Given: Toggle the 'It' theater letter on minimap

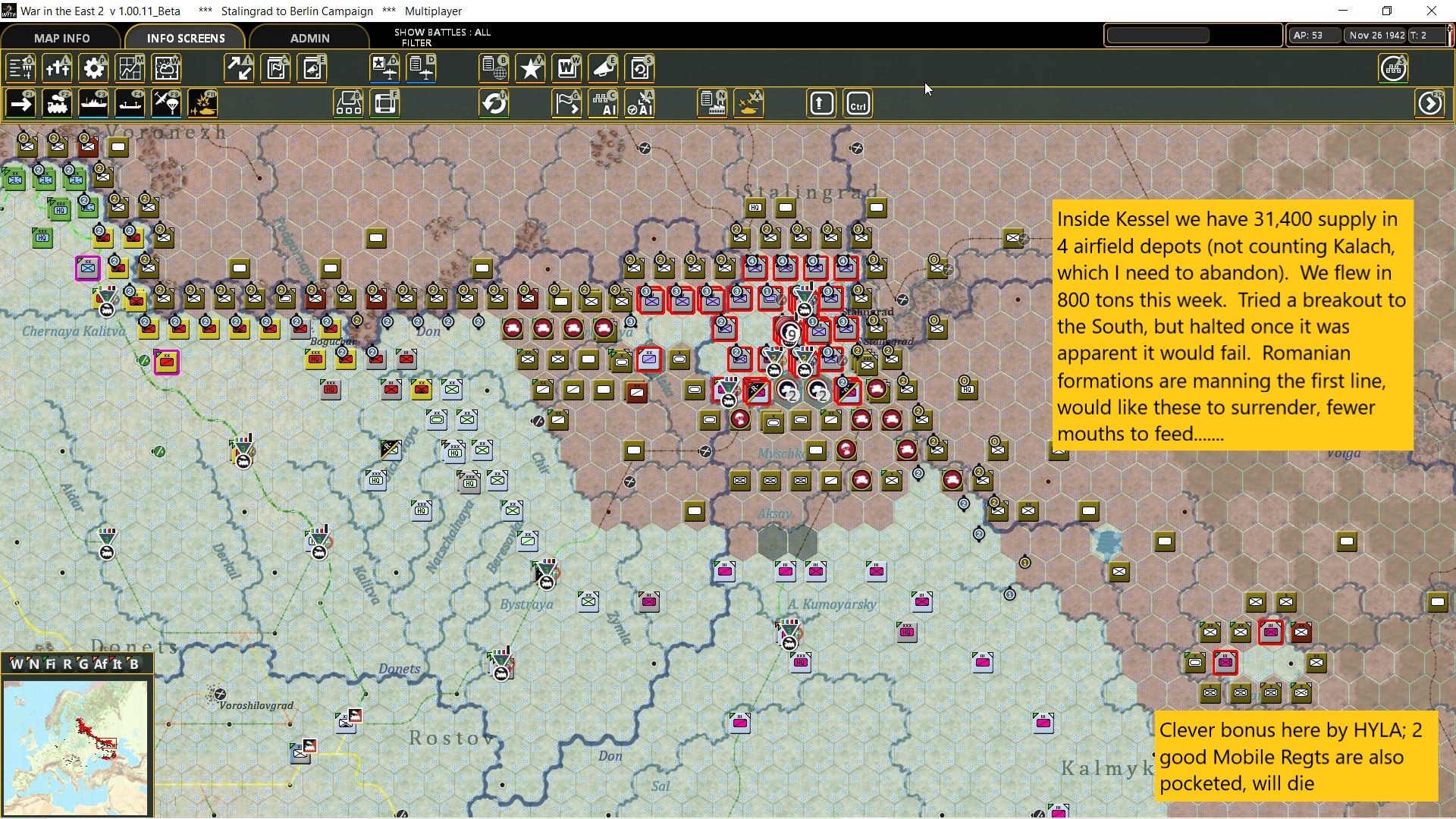Looking at the screenshot, I should tap(118, 664).
